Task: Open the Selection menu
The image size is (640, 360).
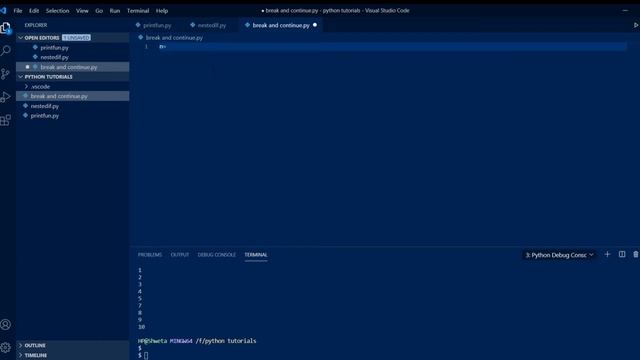Action: coord(58,11)
